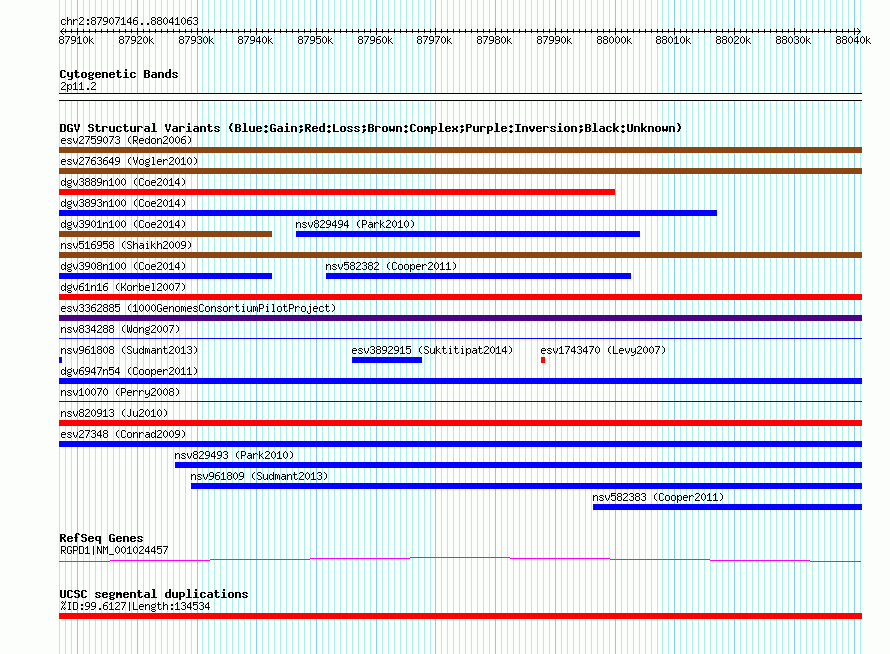890x654 pixels.
Task: Open the esv3892915 (Suktitipat2014) variant label
Action: (x=432, y=350)
